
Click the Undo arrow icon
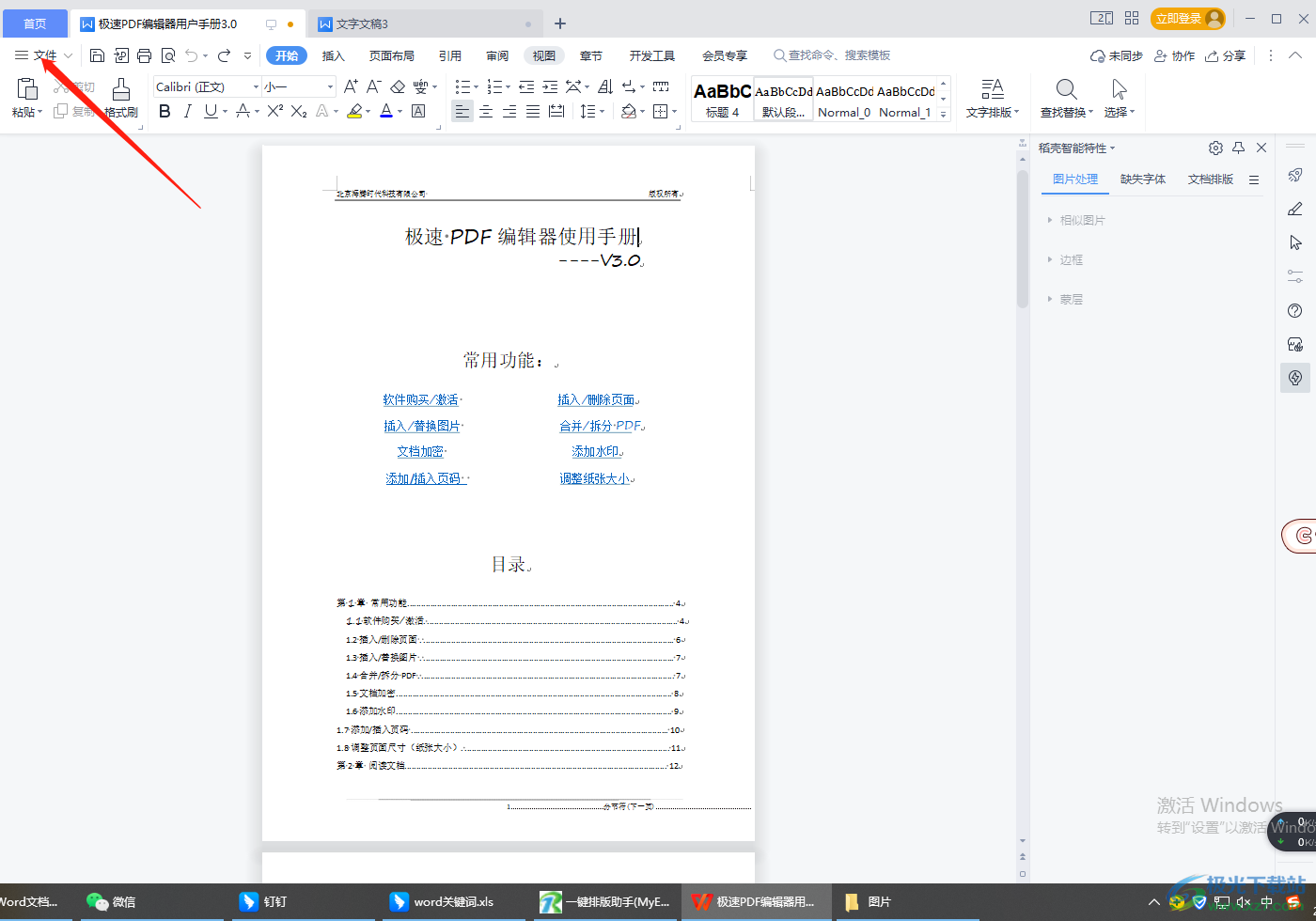(192, 55)
